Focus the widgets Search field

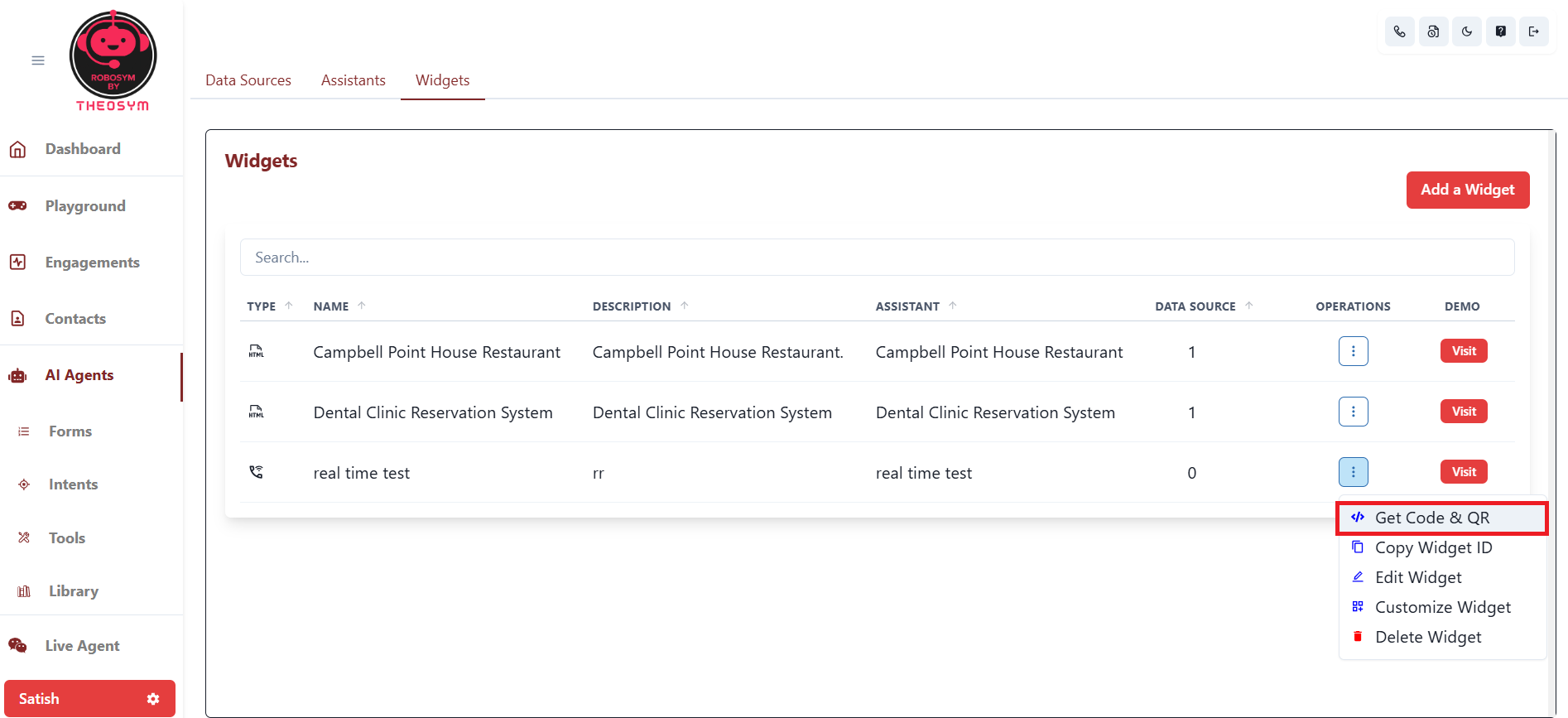(x=877, y=258)
